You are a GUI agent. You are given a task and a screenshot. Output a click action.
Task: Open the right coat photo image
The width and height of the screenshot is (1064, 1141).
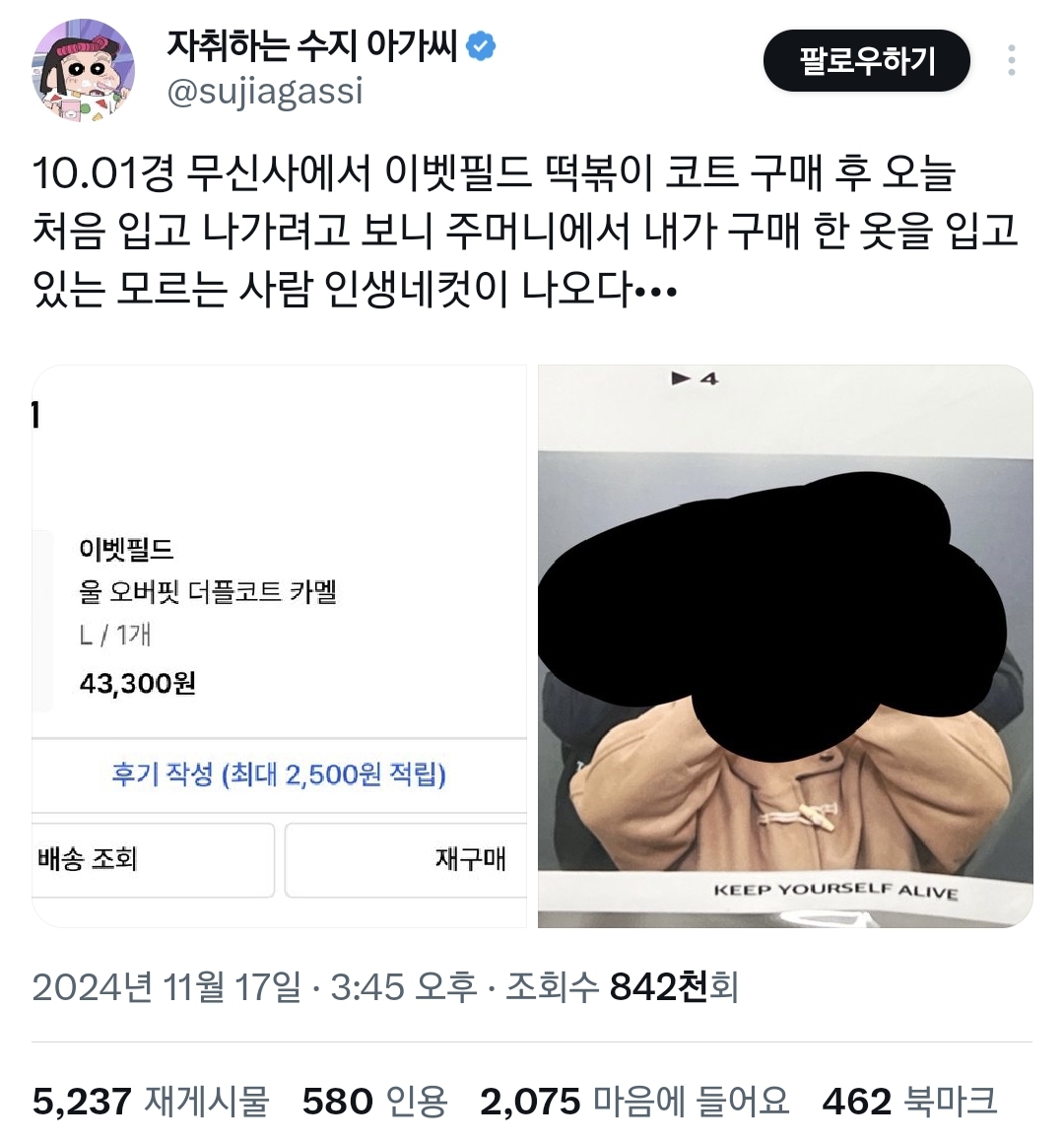785,646
